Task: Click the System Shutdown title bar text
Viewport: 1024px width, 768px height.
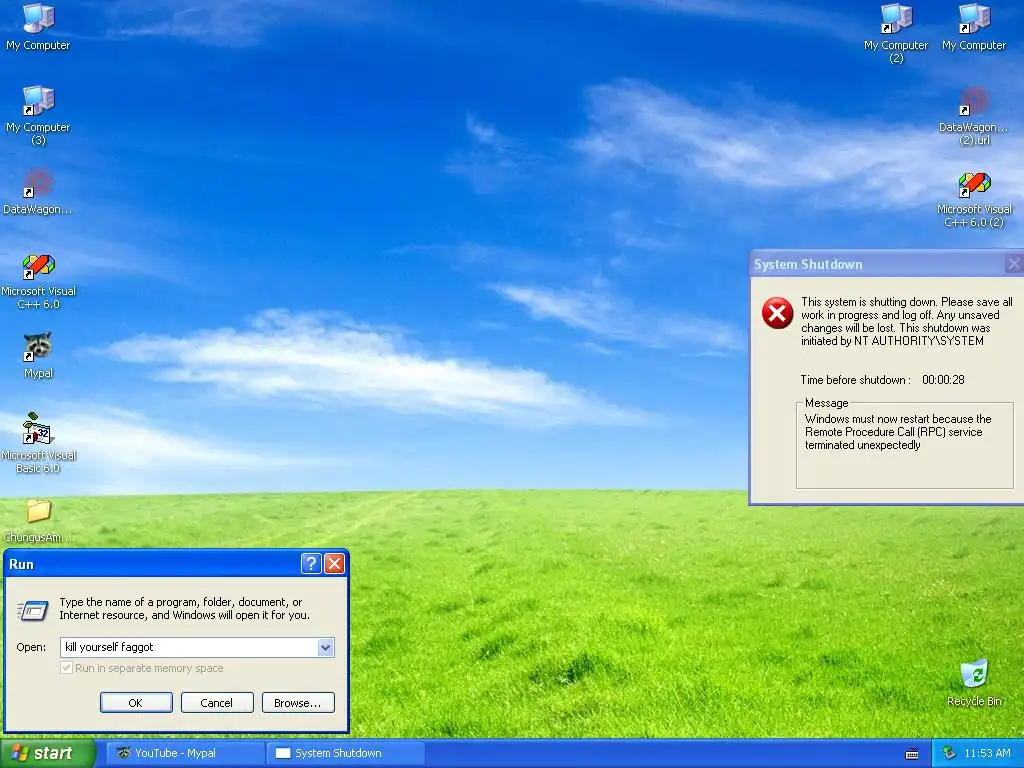Action: (808, 264)
